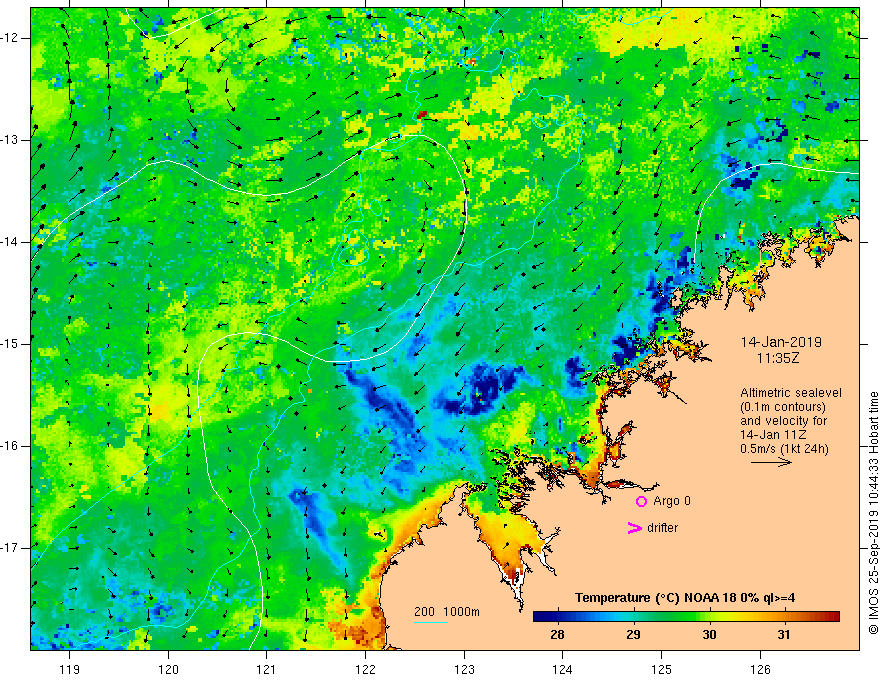This screenshot has height=680, width=880.
Task: Click the color bar value 30
Action: click(709, 635)
